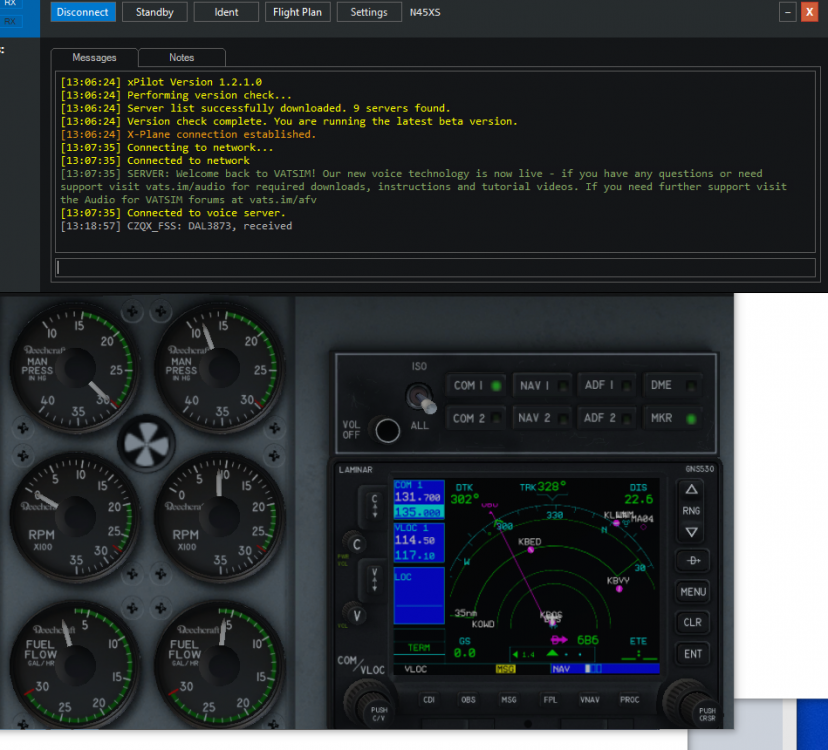Screen dimensions: 828x750
Task: Activate the Direct-To key on the GNS530
Action: 691,560
